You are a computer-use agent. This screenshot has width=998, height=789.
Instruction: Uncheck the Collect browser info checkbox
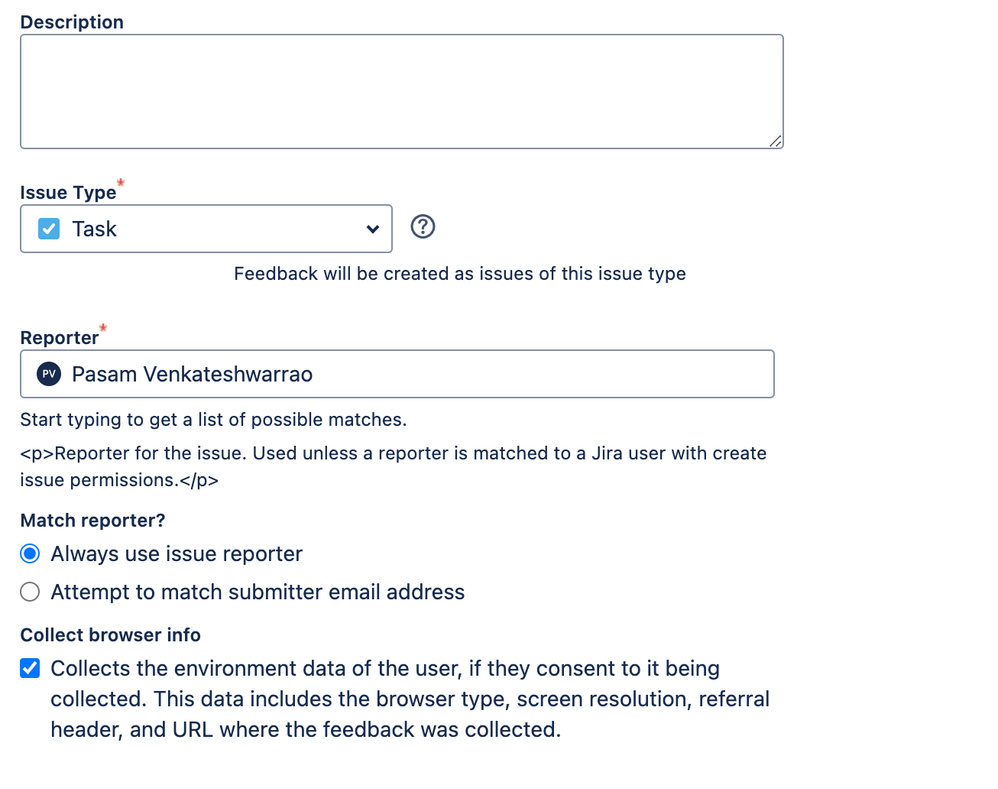coord(29,667)
